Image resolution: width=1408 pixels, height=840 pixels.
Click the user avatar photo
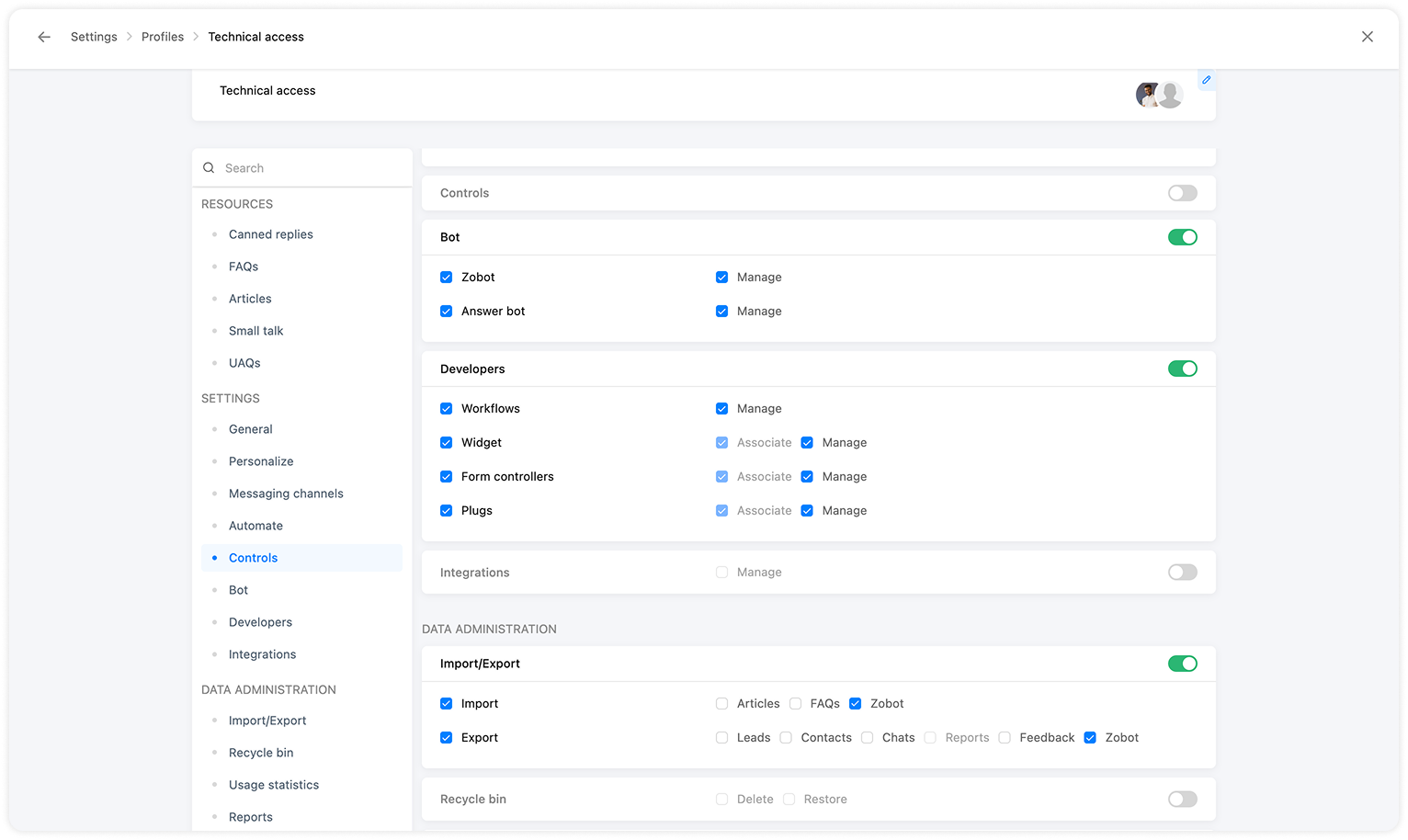[1148, 94]
